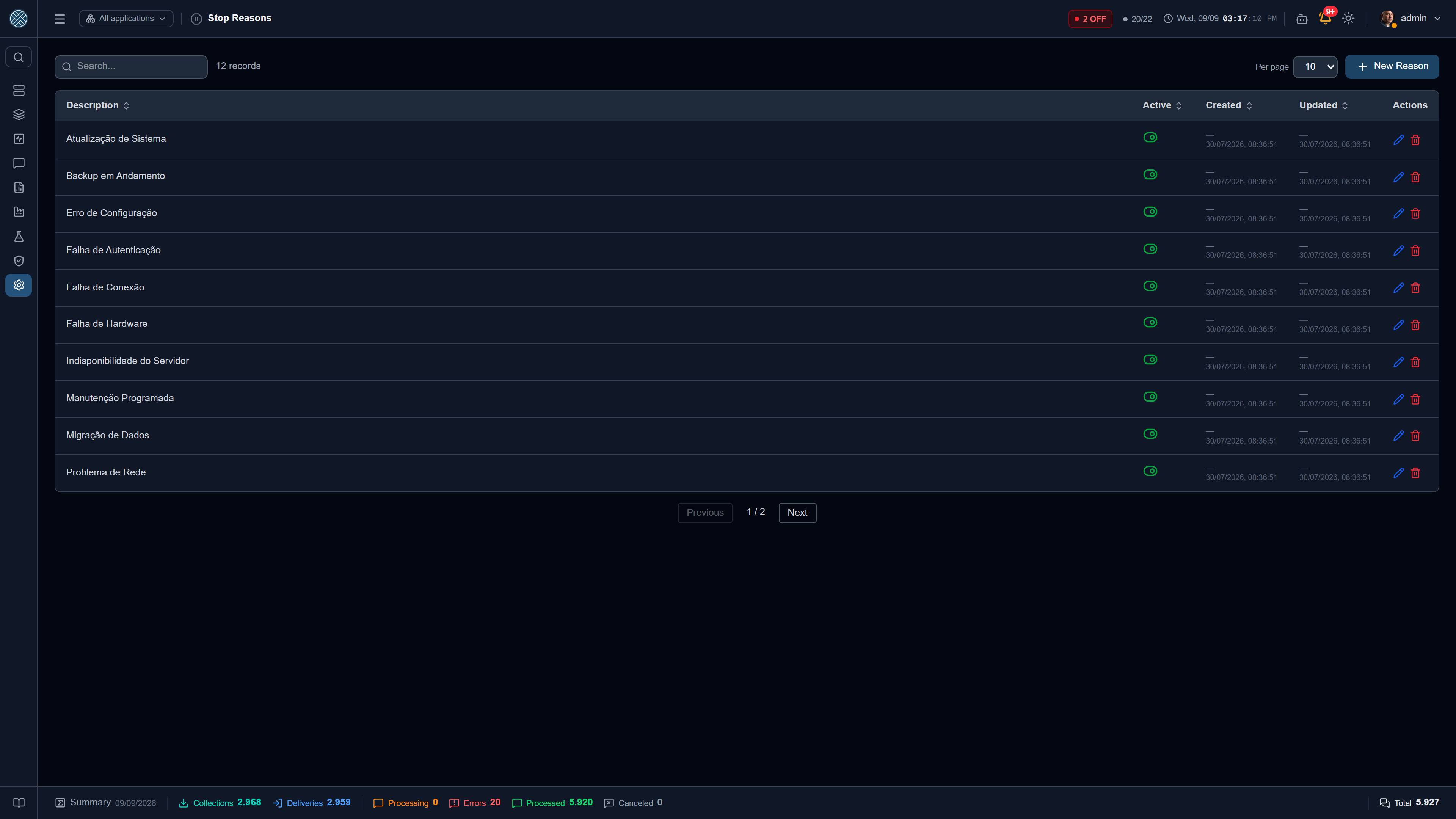Open the layers sidebar icon
This screenshot has width=1456, height=819.
point(19,115)
